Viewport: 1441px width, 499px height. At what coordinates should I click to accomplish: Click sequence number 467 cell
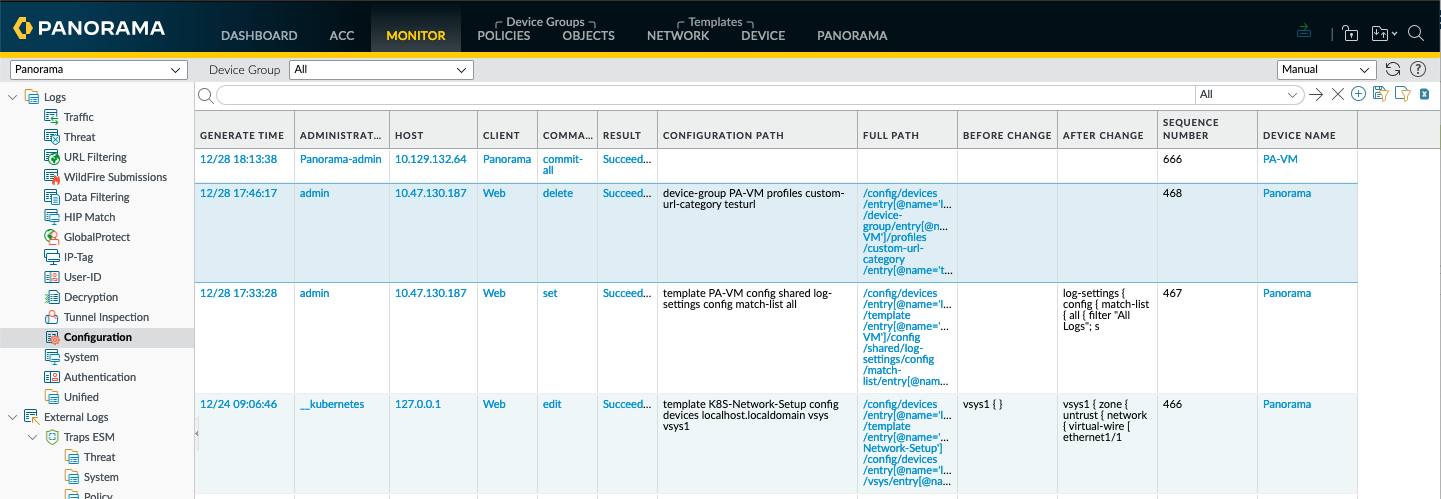tap(1172, 293)
